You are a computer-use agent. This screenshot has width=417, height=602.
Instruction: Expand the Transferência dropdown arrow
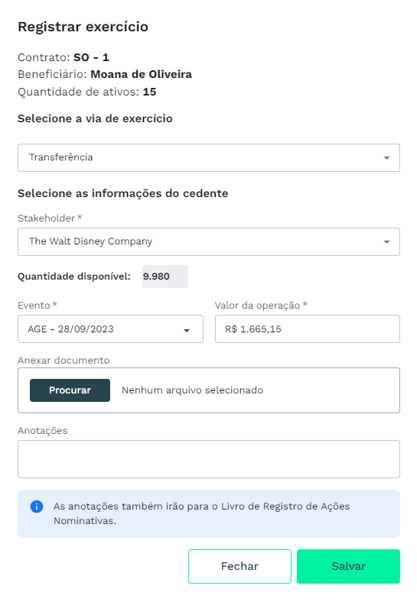point(387,158)
